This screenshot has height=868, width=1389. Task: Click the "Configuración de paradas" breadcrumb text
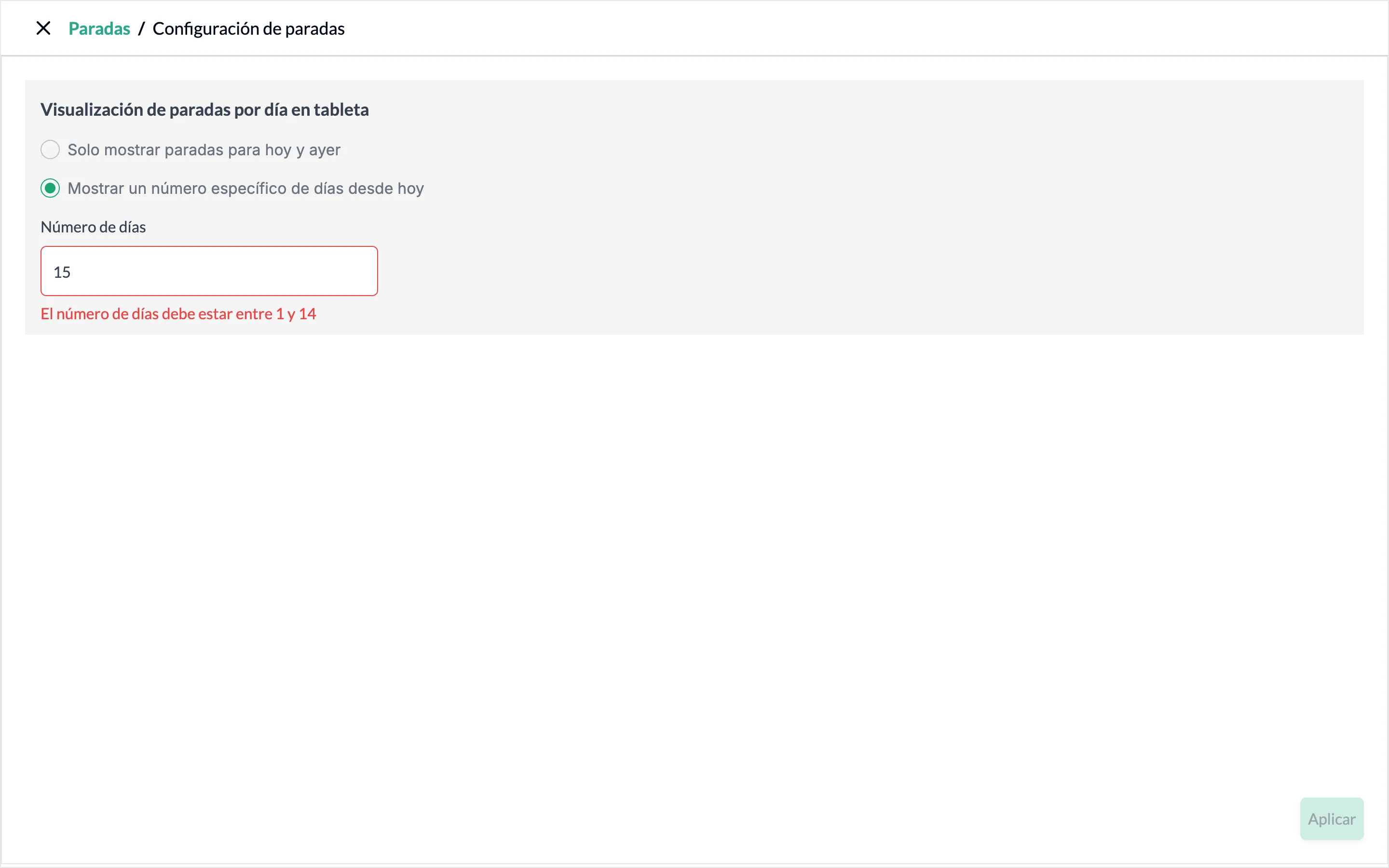[248, 29]
